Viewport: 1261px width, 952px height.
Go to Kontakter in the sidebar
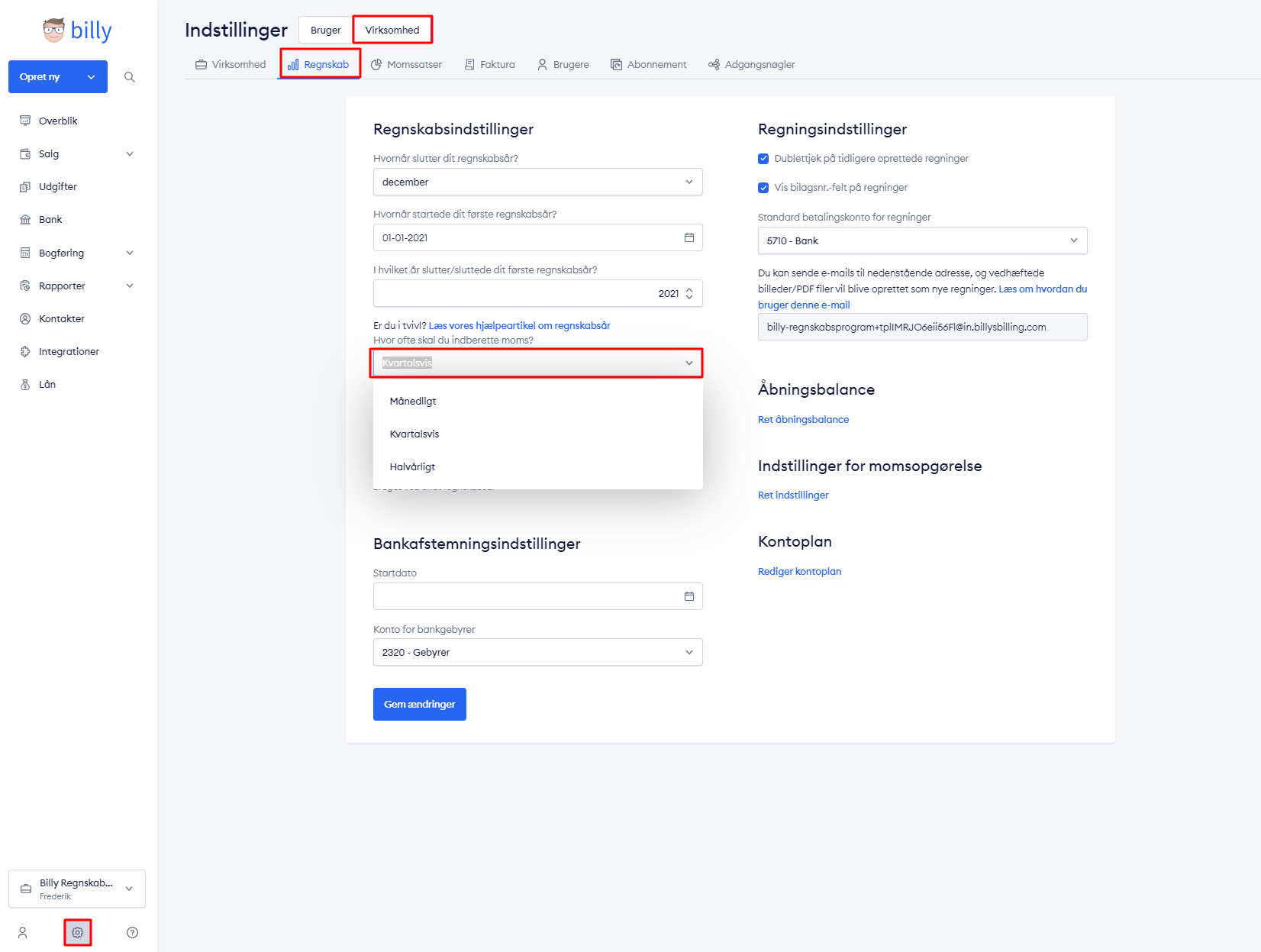pyautogui.click(x=62, y=319)
